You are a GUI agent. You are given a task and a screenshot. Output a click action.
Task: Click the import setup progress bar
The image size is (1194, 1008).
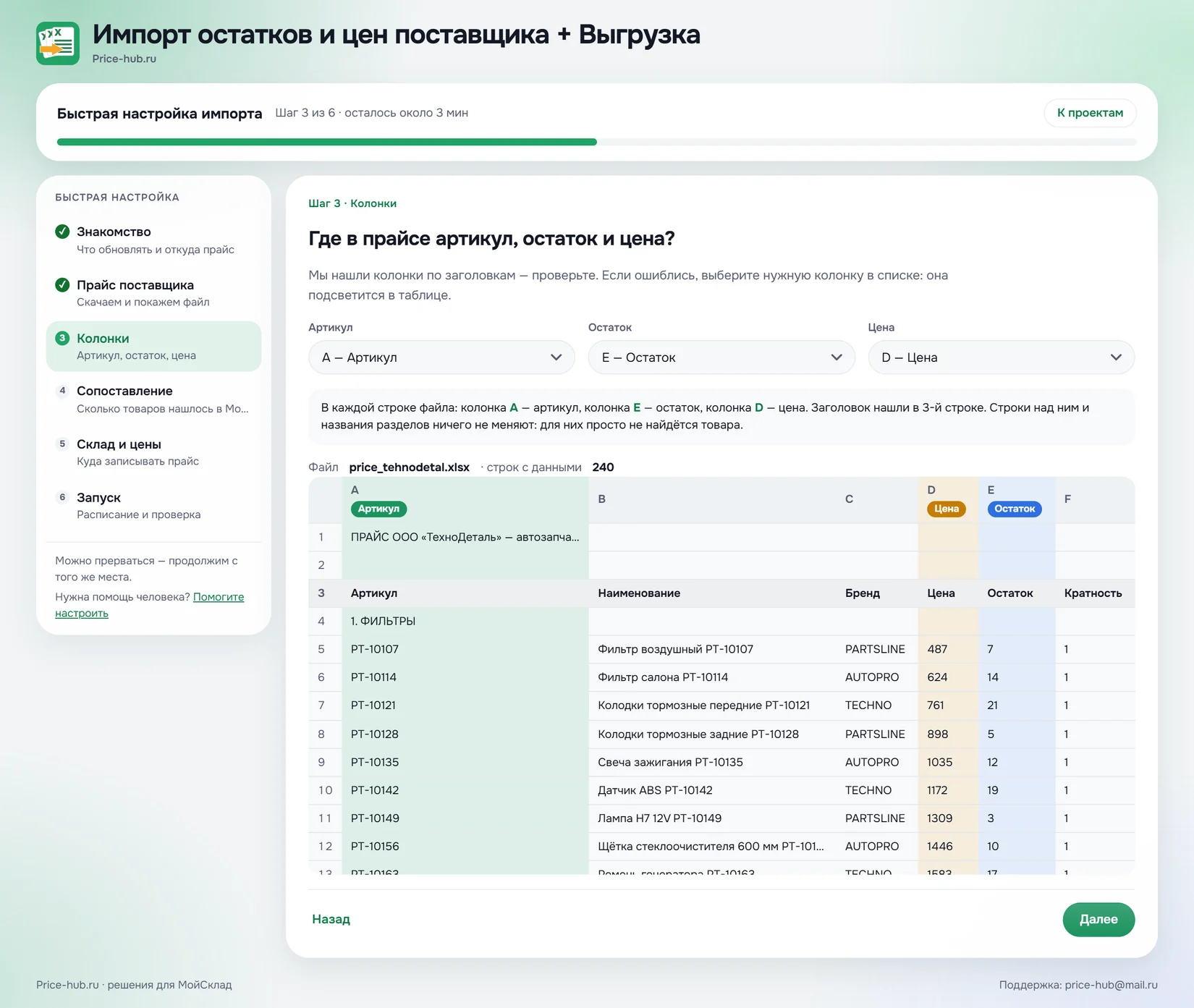coord(597,142)
